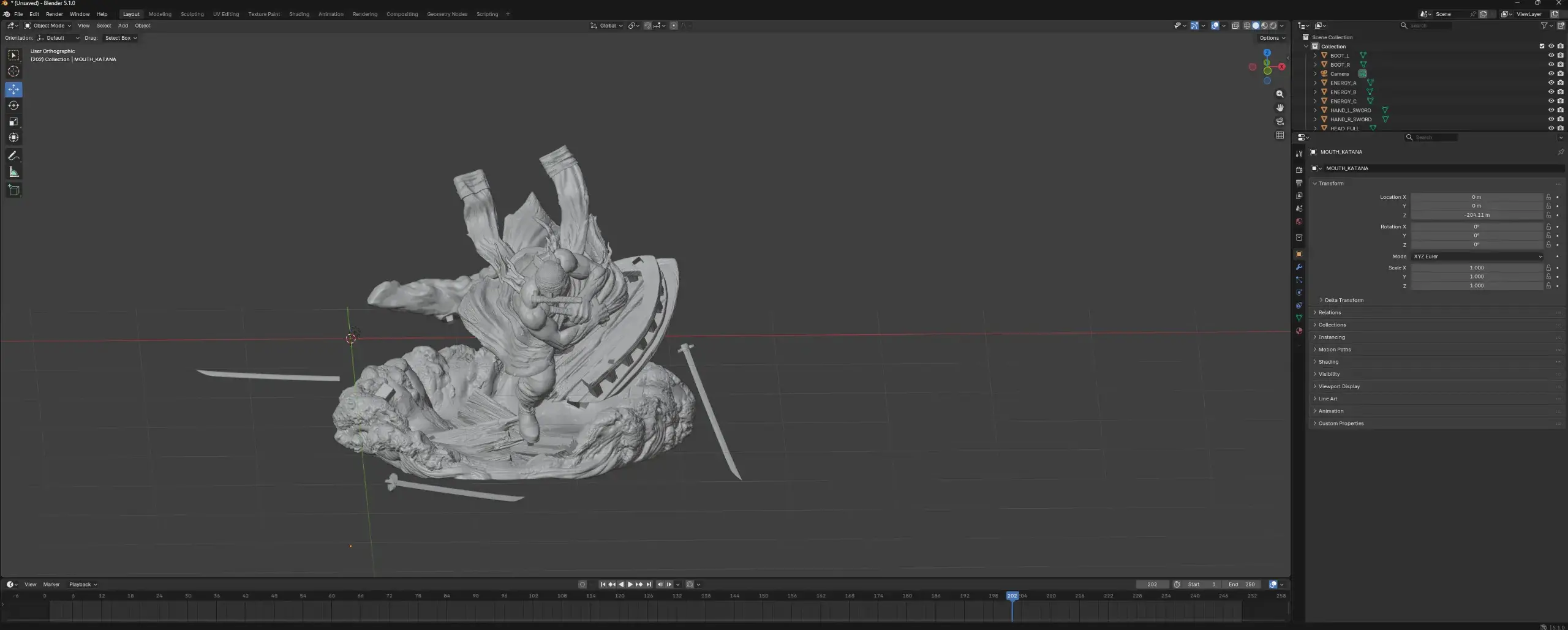Open the Output properties tab

coord(1298,183)
